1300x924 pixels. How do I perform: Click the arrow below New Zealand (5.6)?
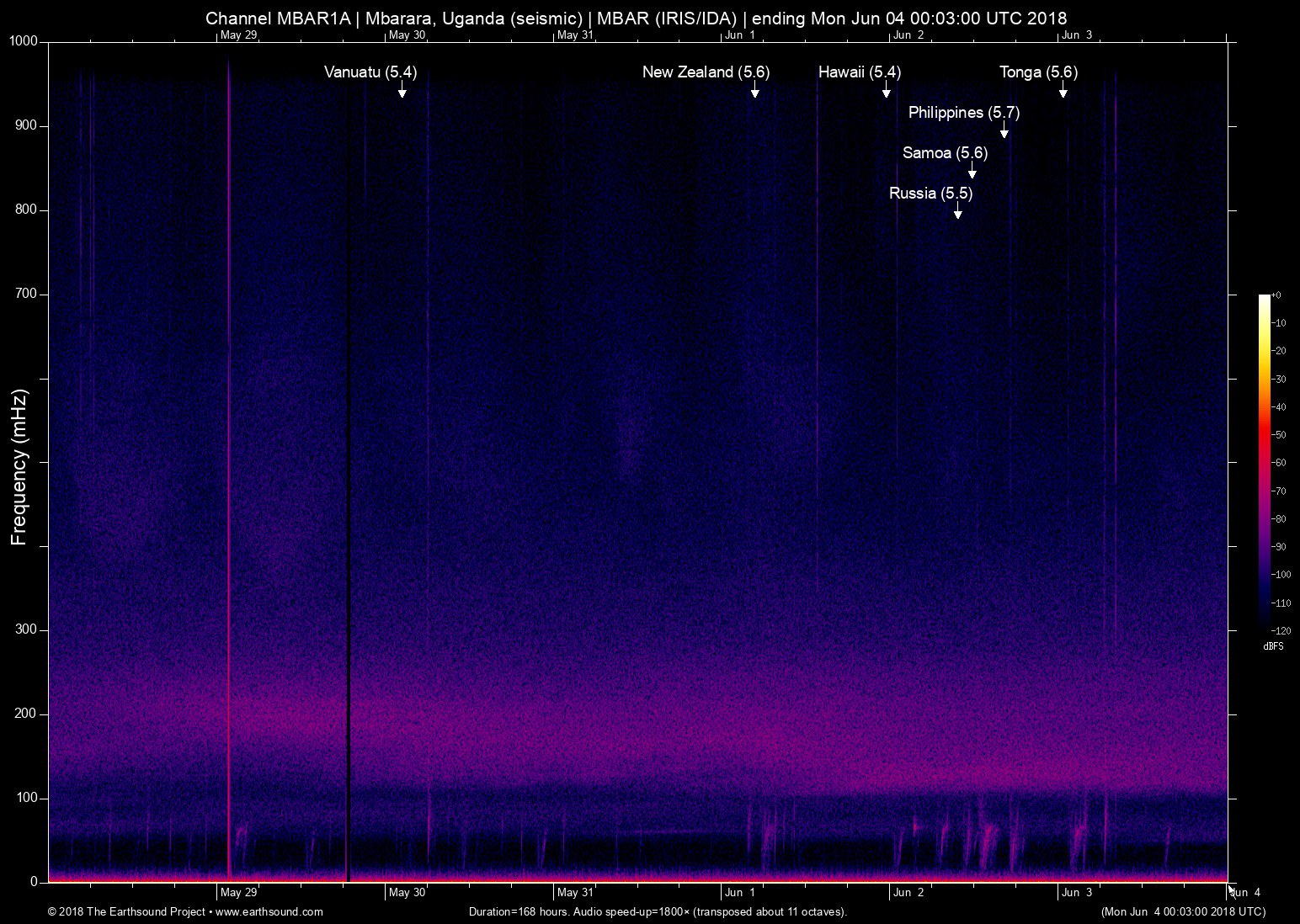click(755, 91)
